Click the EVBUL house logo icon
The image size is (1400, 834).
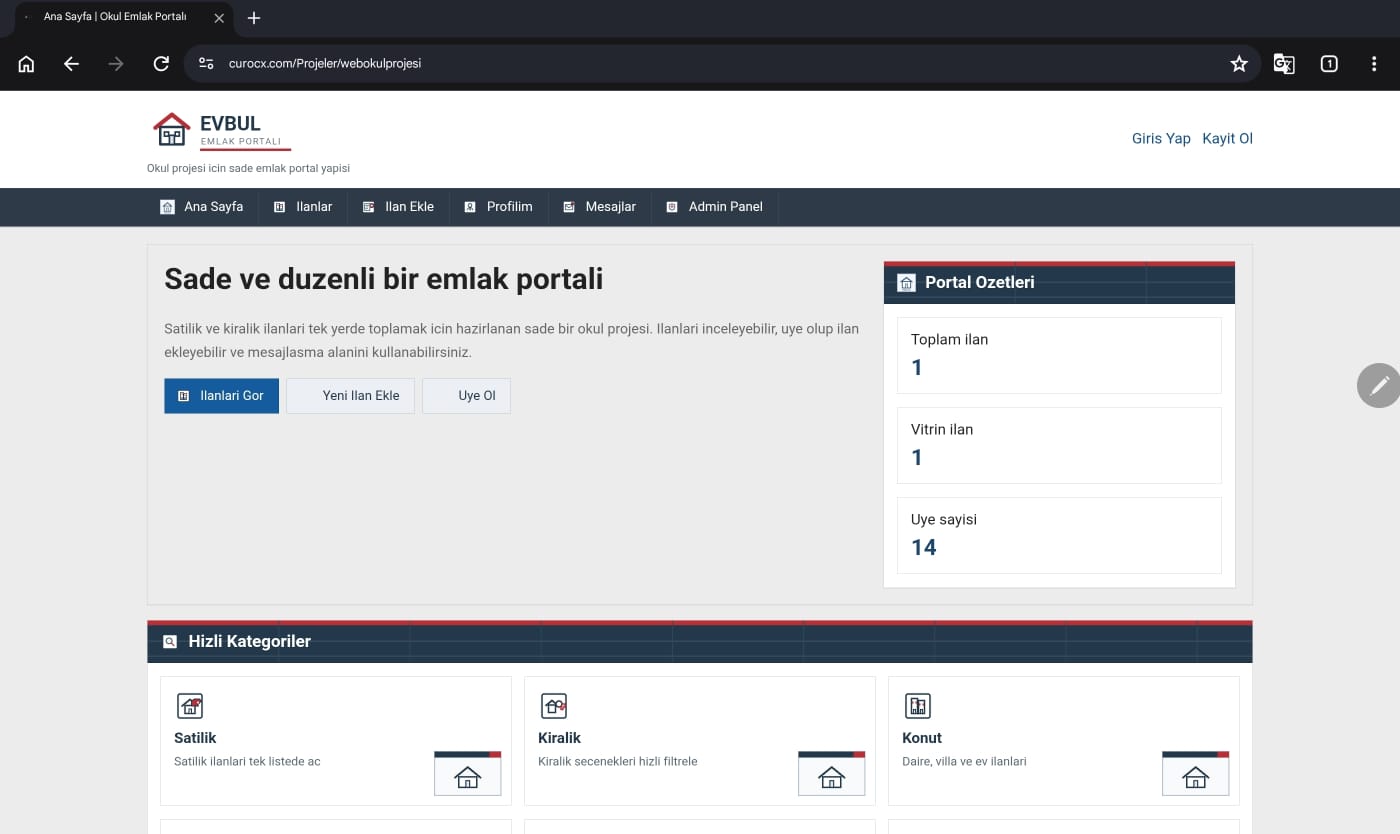click(x=172, y=130)
